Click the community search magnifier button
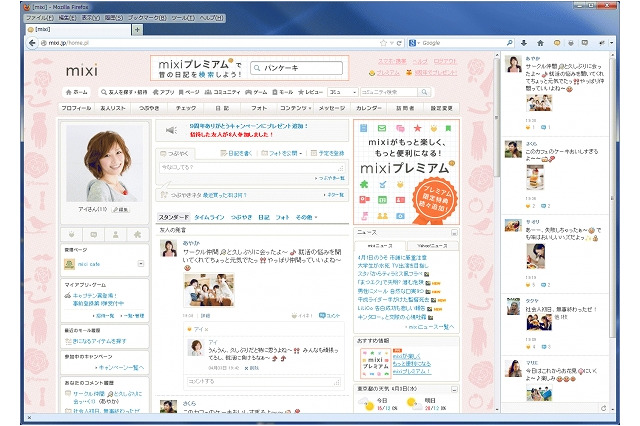Viewport: 640px width, 426px height. click(x=424, y=92)
